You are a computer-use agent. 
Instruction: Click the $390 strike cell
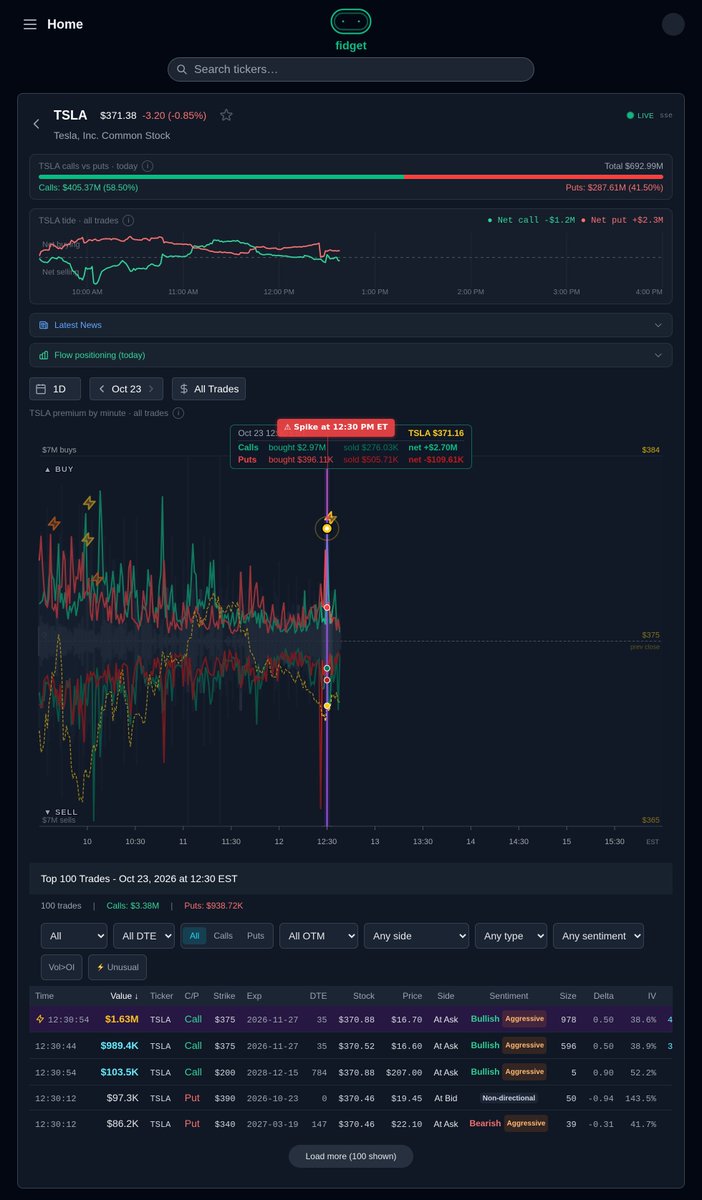pyautogui.click(x=224, y=1097)
